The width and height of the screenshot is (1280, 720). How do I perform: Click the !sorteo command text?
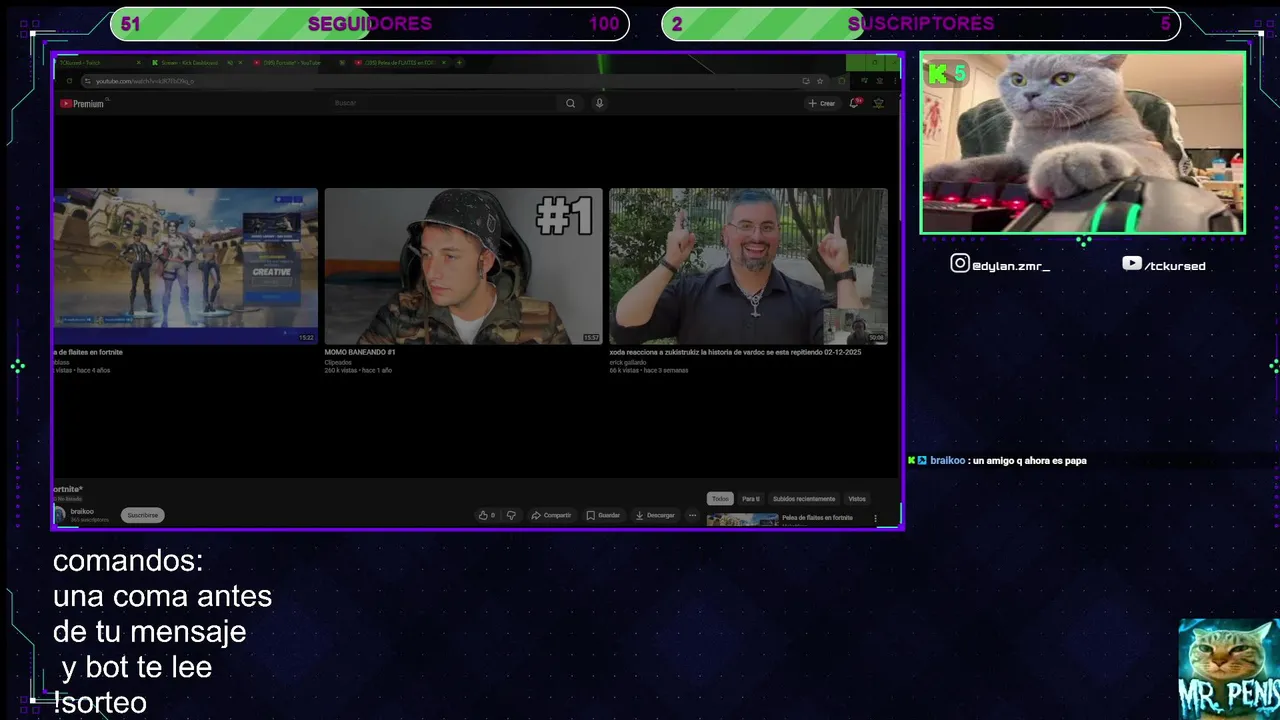pos(100,703)
